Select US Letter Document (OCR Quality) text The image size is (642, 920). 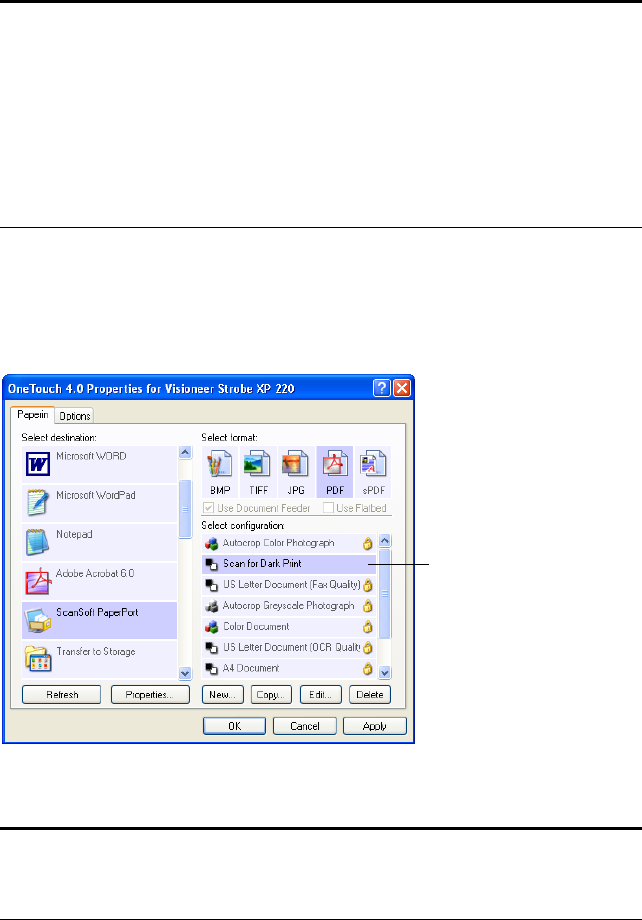292,647
